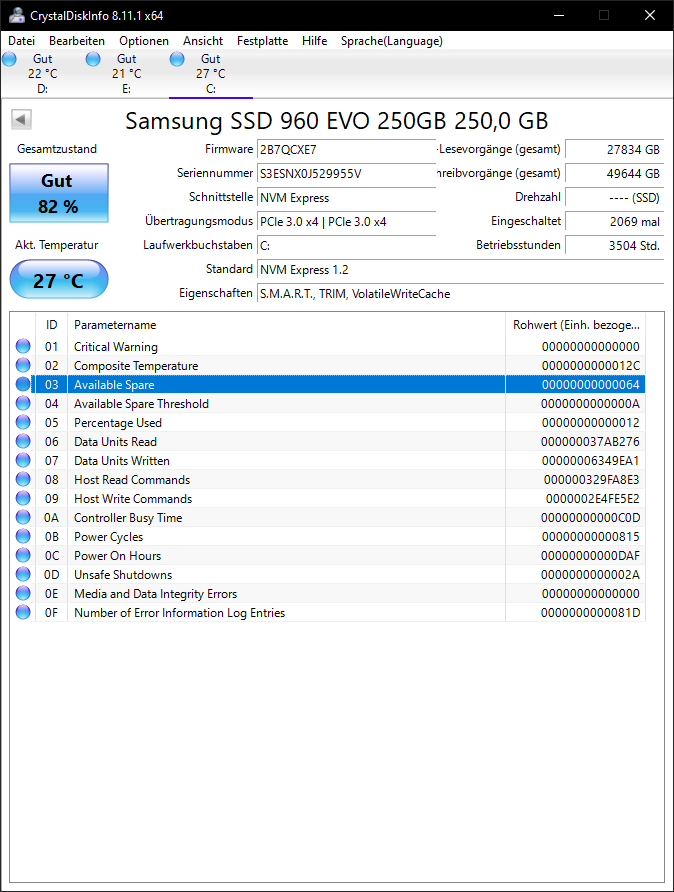Click the status circle for Controller Busy Time
Viewport: 674px width, 892px height.
pyautogui.click(x=23, y=517)
